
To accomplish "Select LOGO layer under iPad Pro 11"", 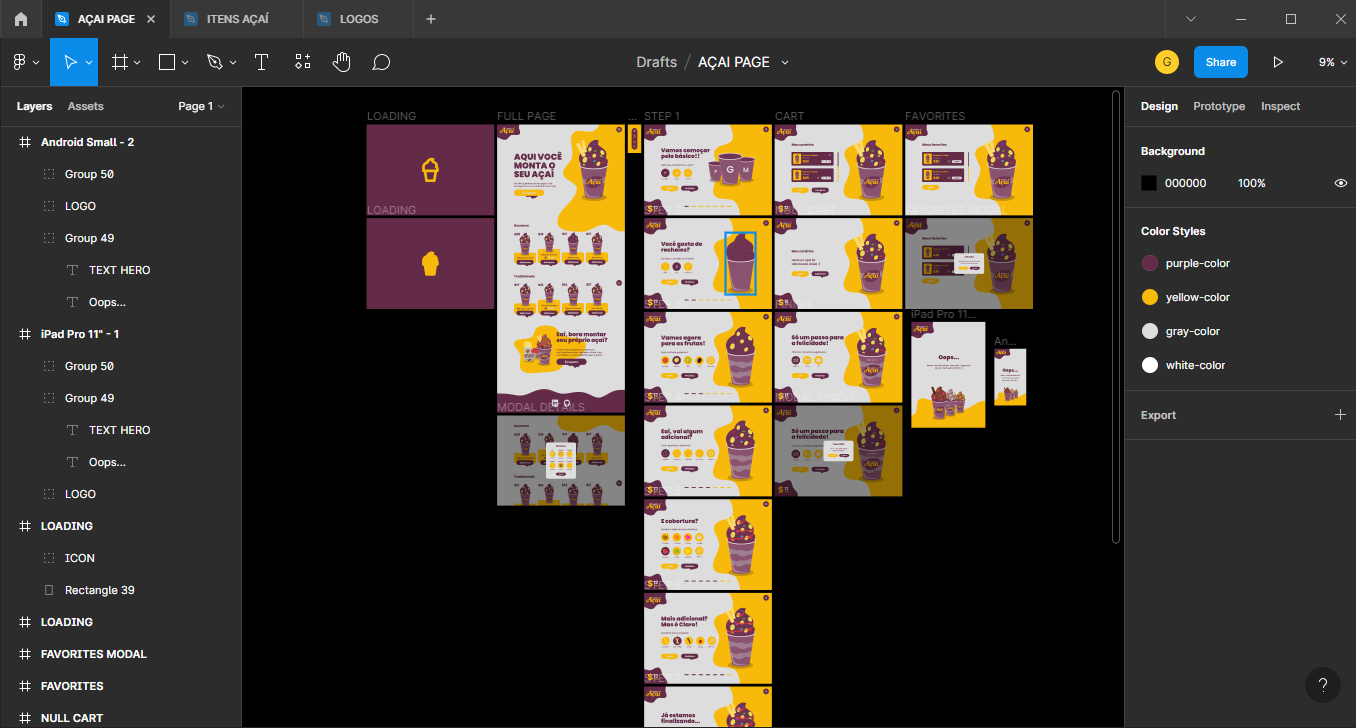I will click(x=120, y=494).
